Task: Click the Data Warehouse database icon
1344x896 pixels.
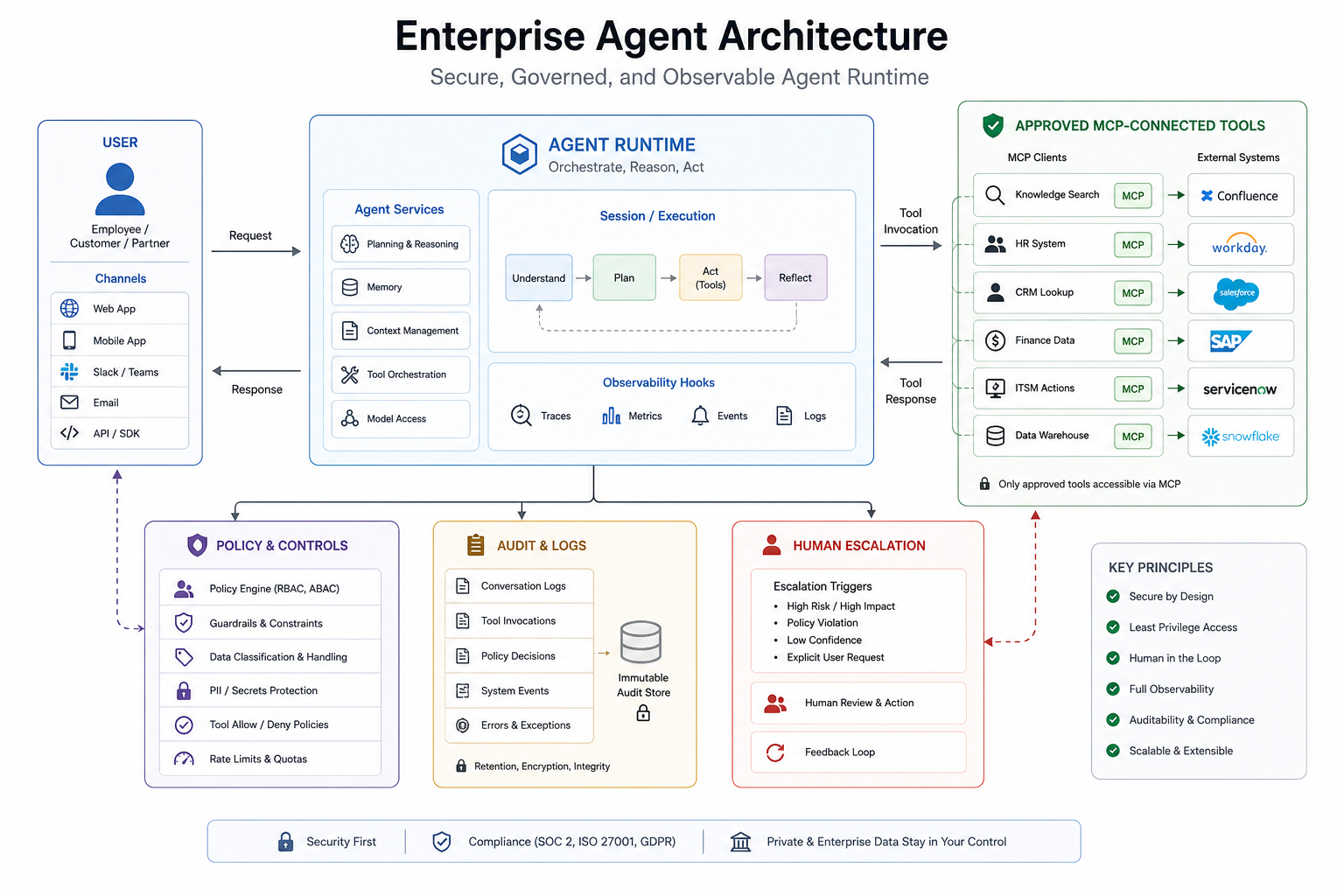Action: [995, 436]
